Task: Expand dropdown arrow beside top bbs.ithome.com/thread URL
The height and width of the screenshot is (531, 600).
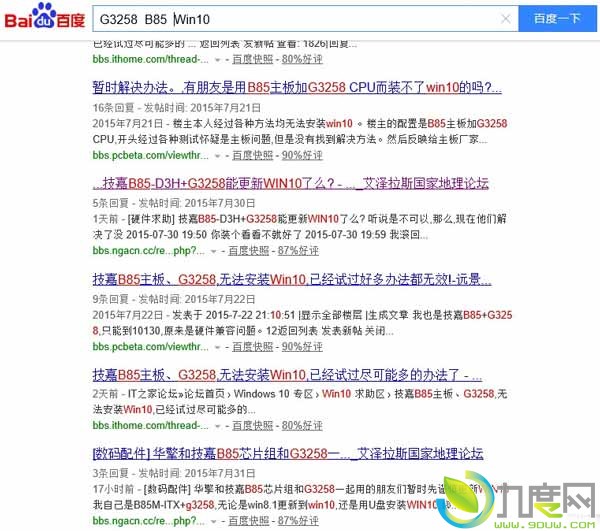Action: pyautogui.click(x=217, y=60)
